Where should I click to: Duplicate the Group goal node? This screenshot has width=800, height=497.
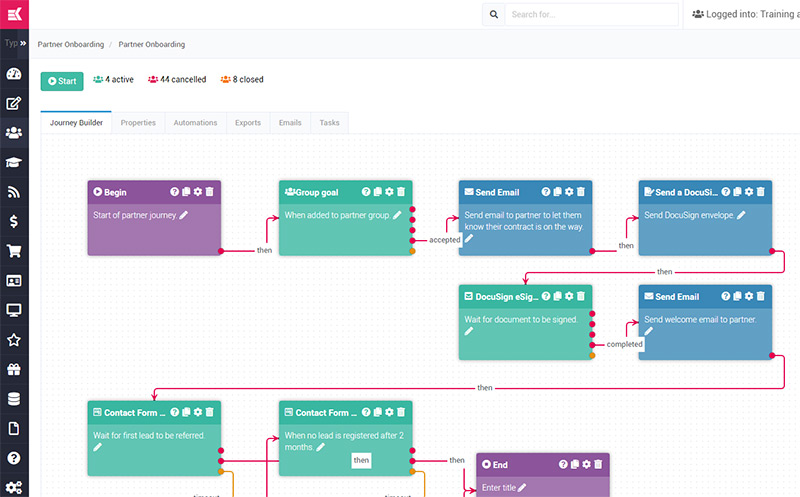pyautogui.click(x=378, y=192)
